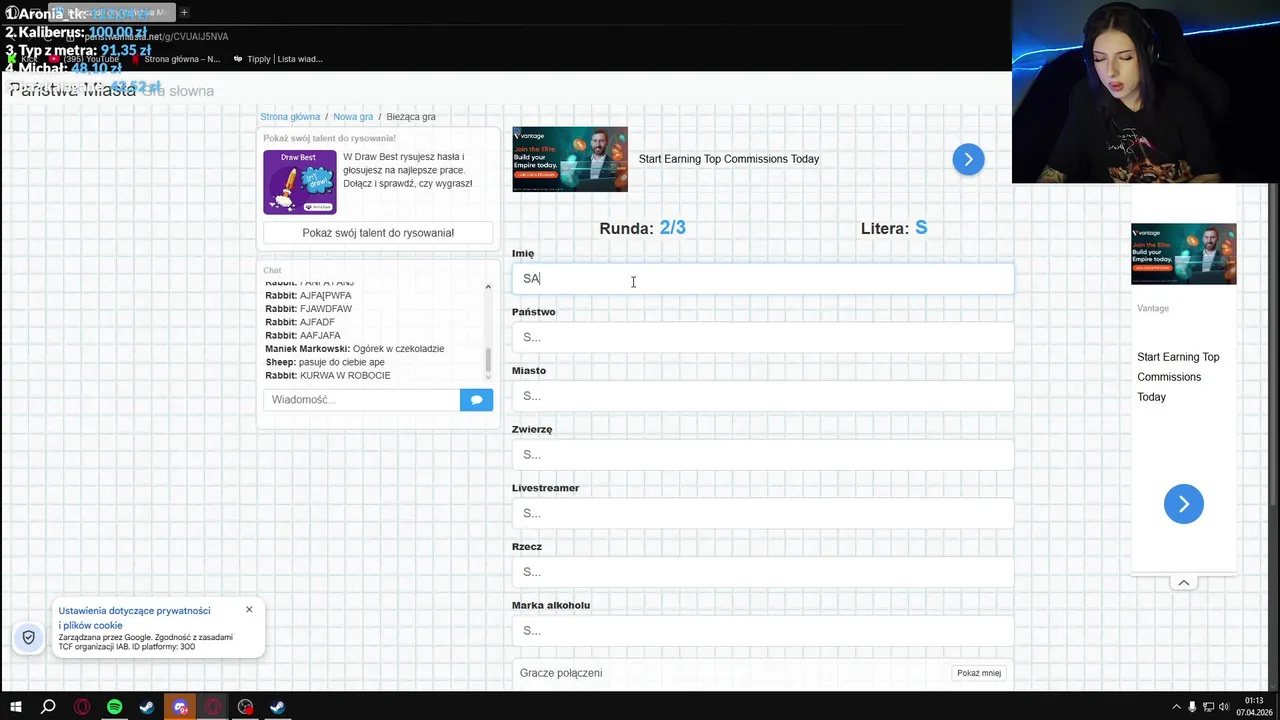
Task: Open the Strona główna bookmark
Action: coord(175,59)
